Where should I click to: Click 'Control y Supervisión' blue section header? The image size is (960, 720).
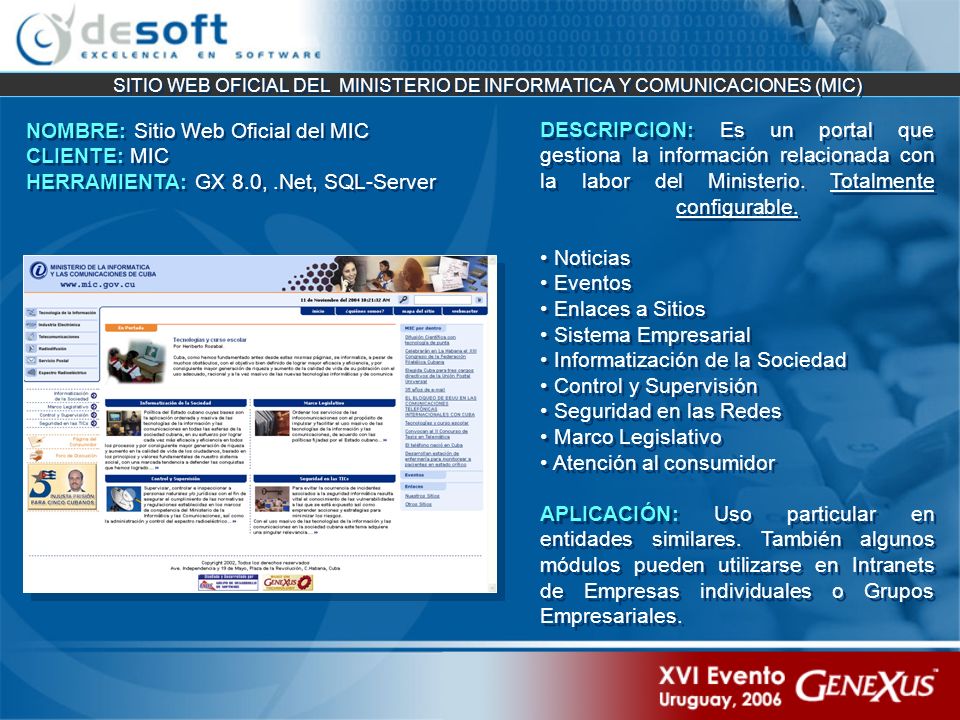tap(176, 479)
